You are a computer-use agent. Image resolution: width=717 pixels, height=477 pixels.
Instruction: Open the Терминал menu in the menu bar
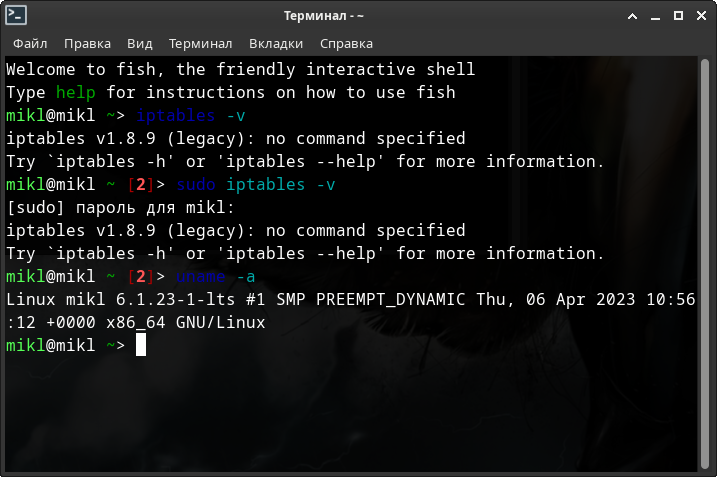(x=200, y=44)
